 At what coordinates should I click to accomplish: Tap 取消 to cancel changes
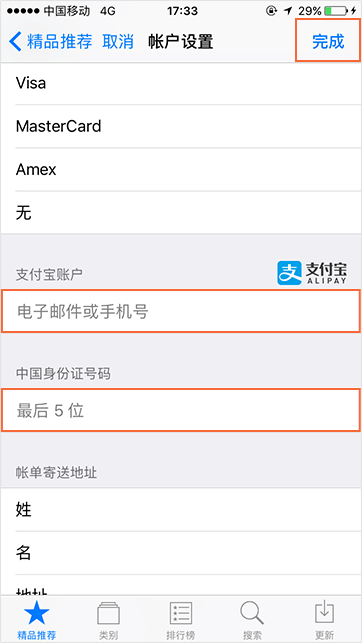click(118, 42)
